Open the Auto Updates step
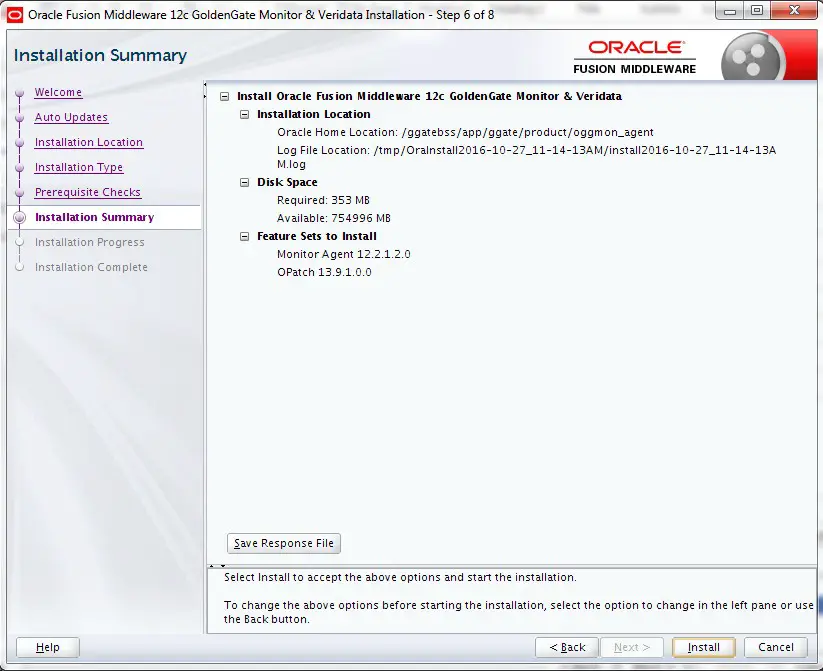This screenshot has height=671, width=823. 71,117
